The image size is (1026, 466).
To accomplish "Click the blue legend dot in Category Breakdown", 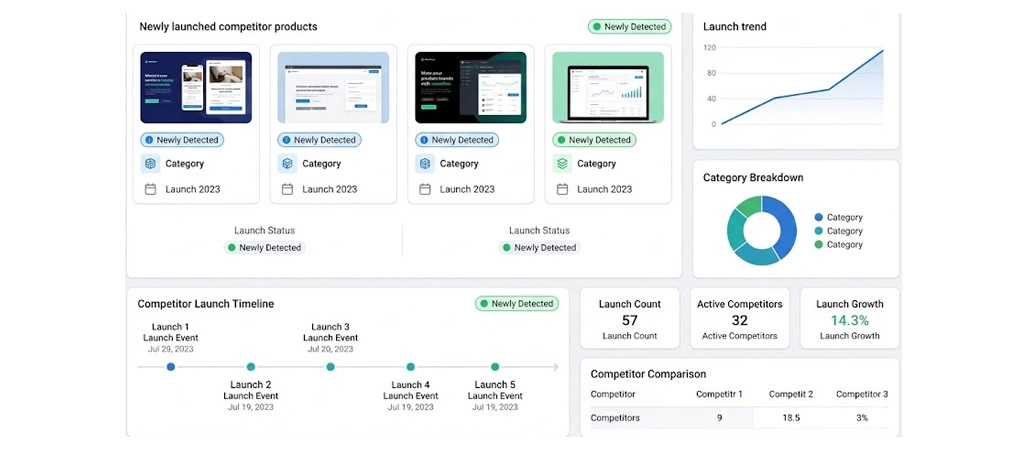I will point(819,217).
